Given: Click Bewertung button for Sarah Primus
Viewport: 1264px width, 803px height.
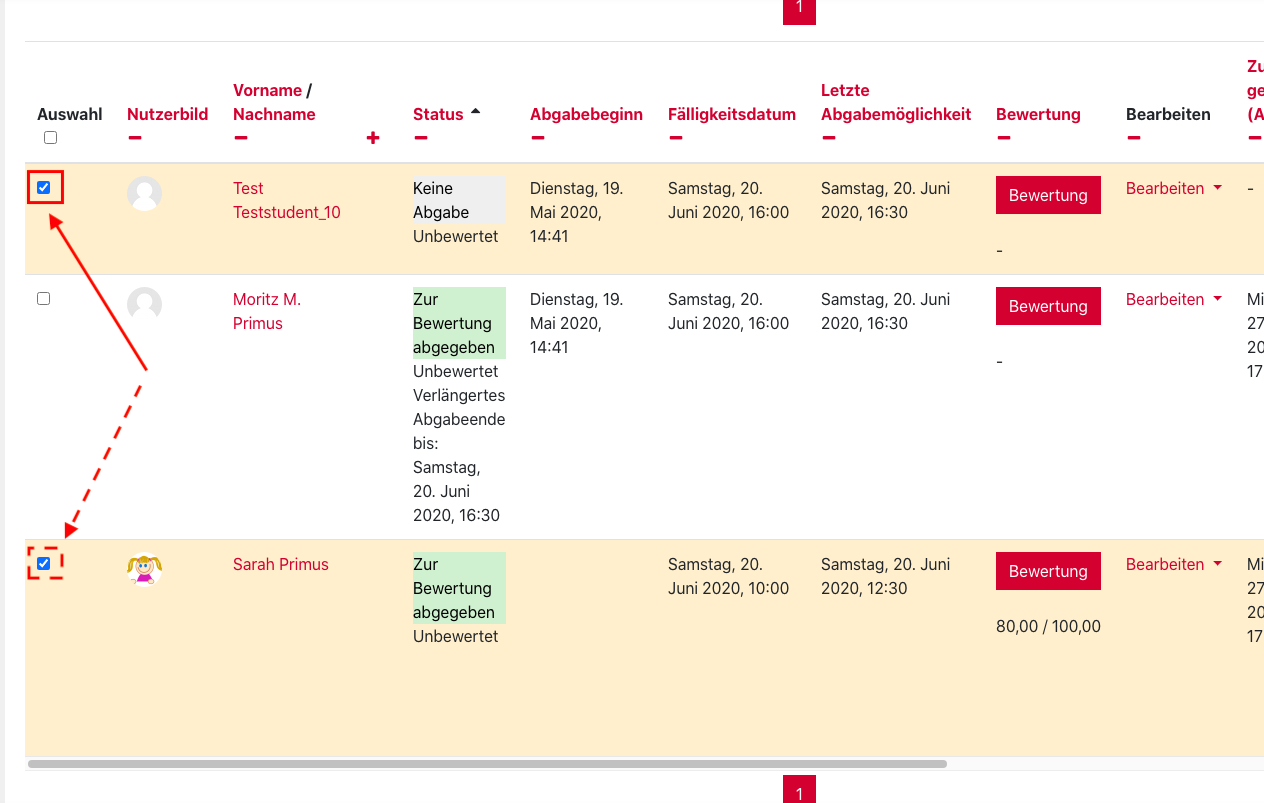Looking at the screenshot, I should click(x=1048, y=571).
